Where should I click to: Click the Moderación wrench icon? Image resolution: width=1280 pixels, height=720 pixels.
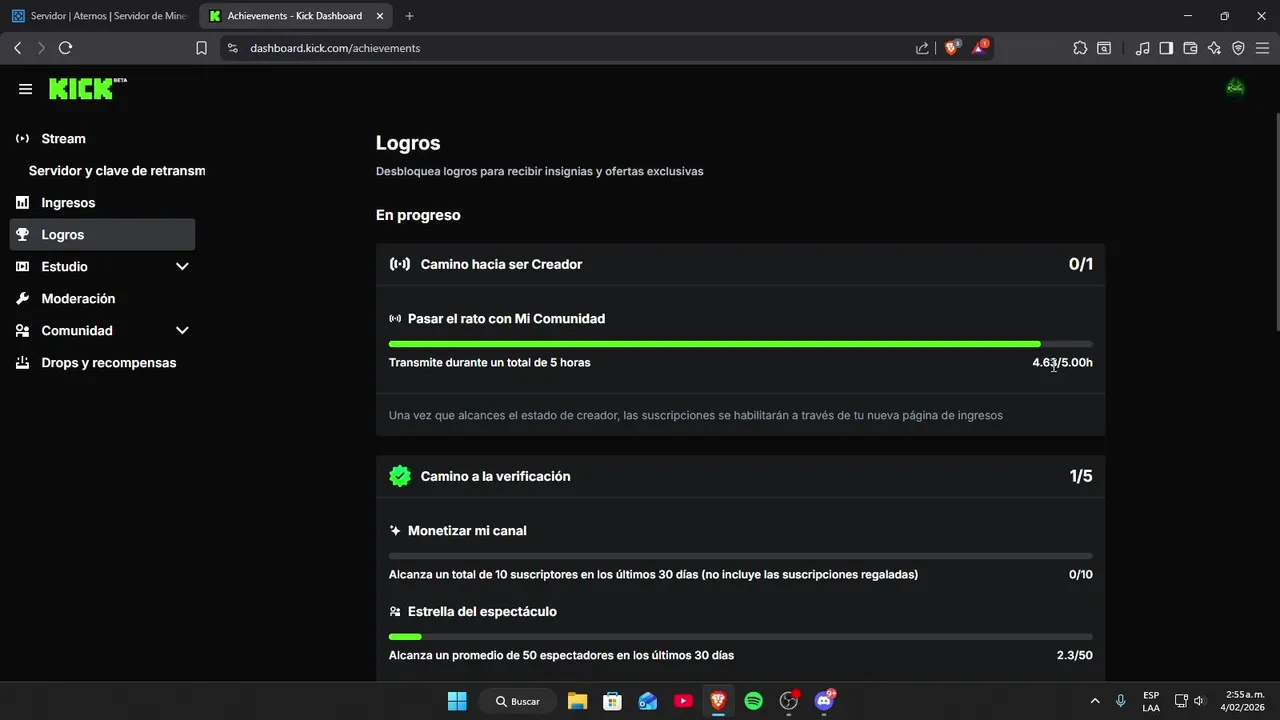tap(22, 299)
